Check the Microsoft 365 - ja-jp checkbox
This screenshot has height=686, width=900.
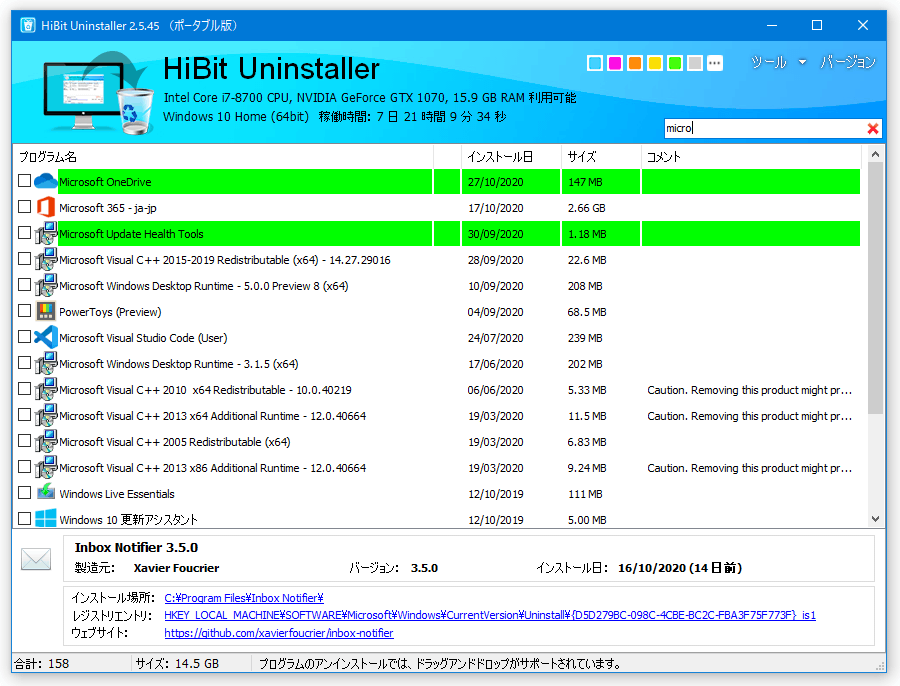[x=24, y=207]
